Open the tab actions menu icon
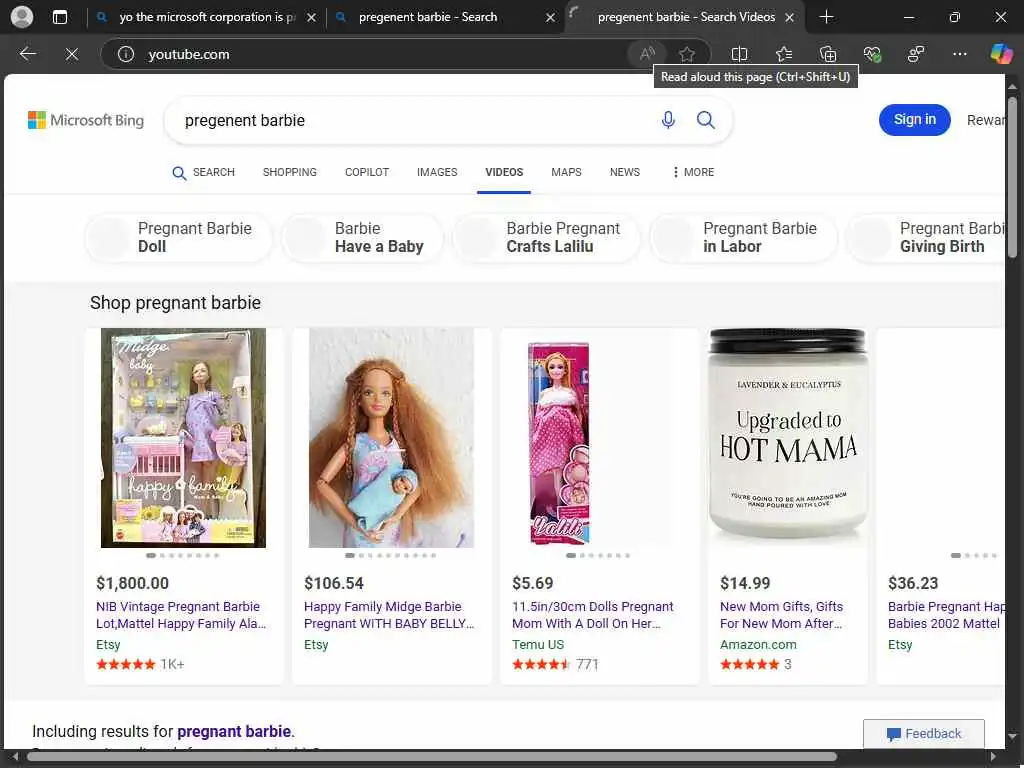 (x=59, y=17)
